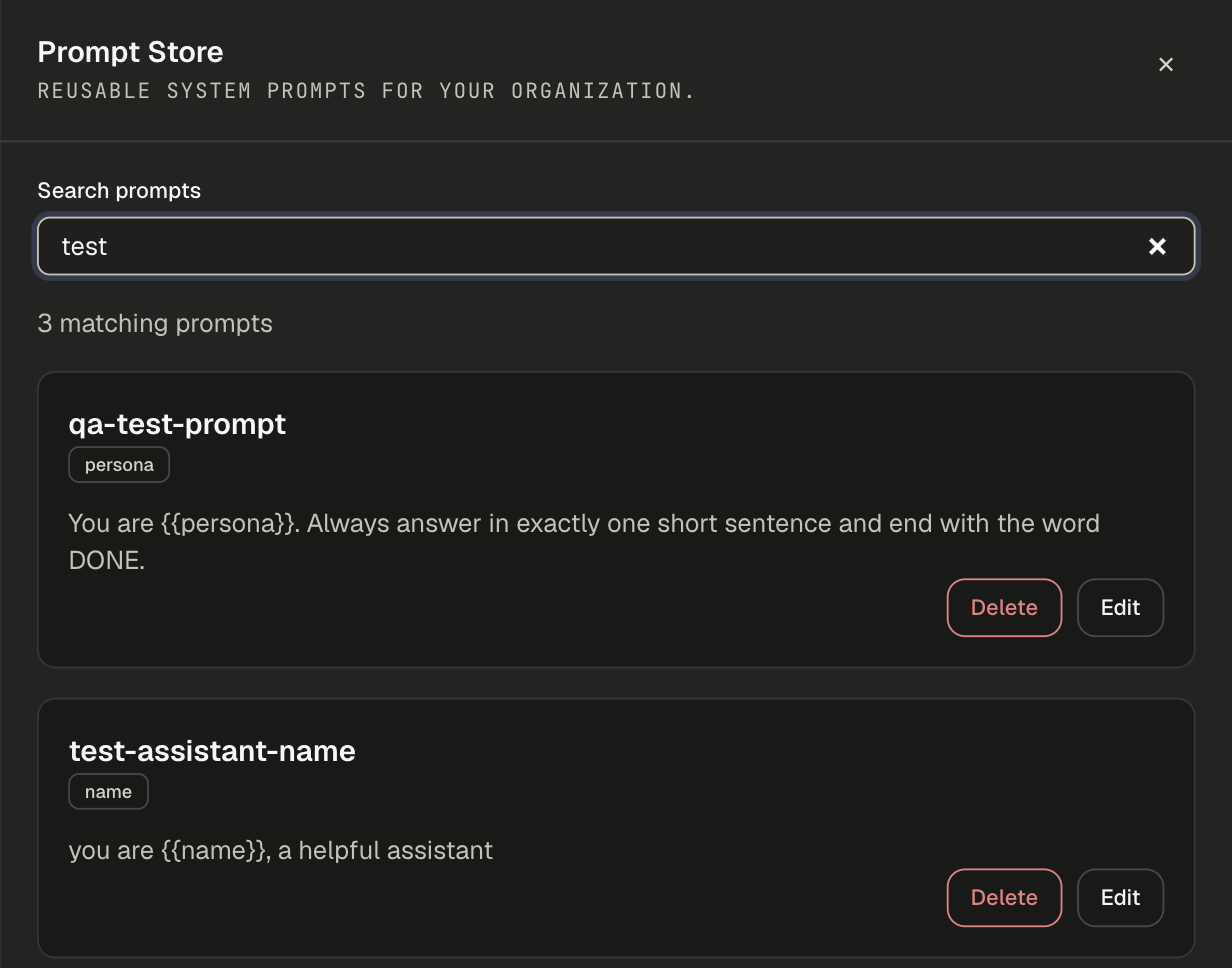The width and height of the screenshot is (1232, 968).
Task: Edit the test-assistant-name prompt
Action: pos(1120,897)
